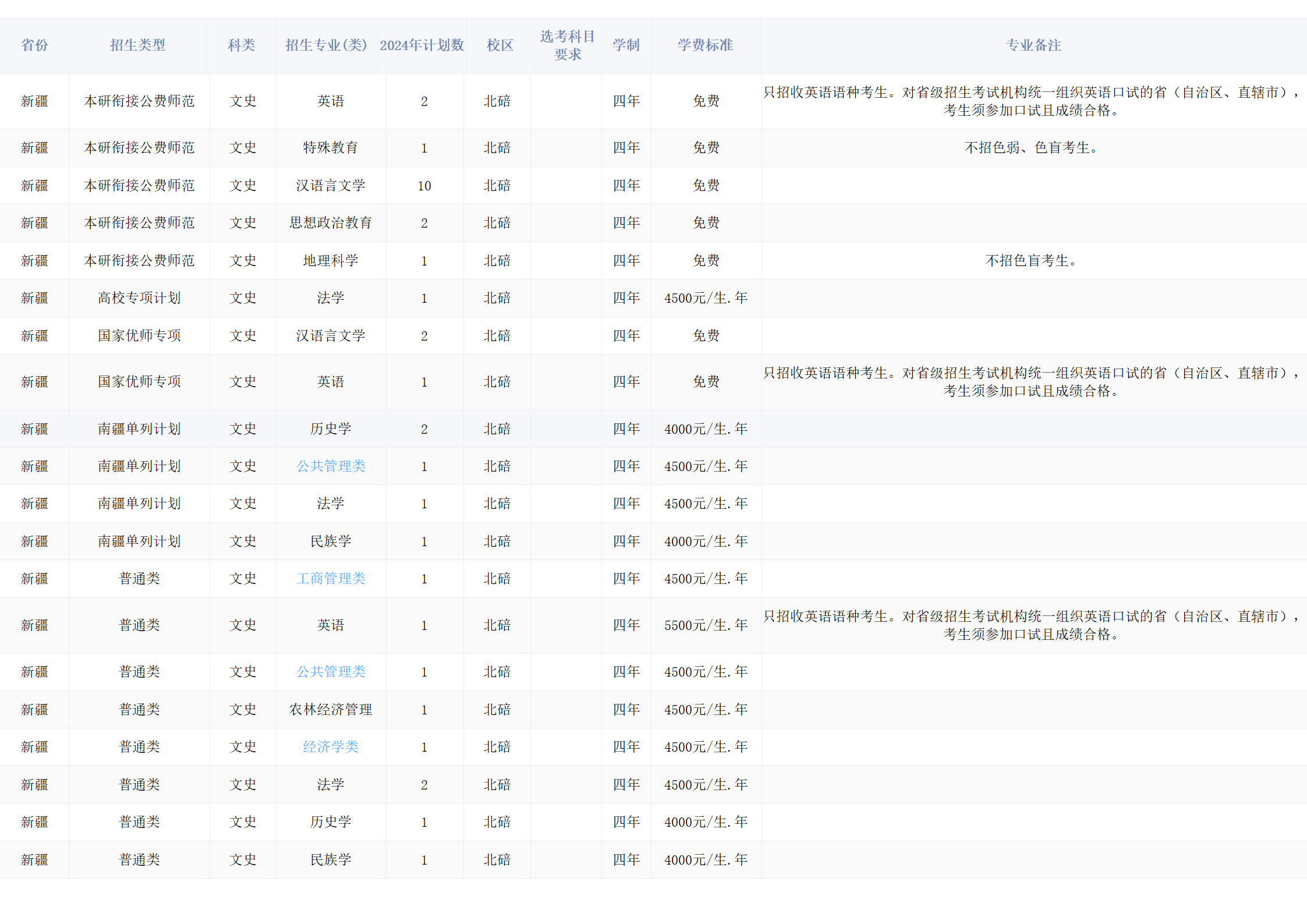Open the 公共管理类 link in 南疆单列计划 row
This screenshot has height=924, width=1307.
point(331,466)
